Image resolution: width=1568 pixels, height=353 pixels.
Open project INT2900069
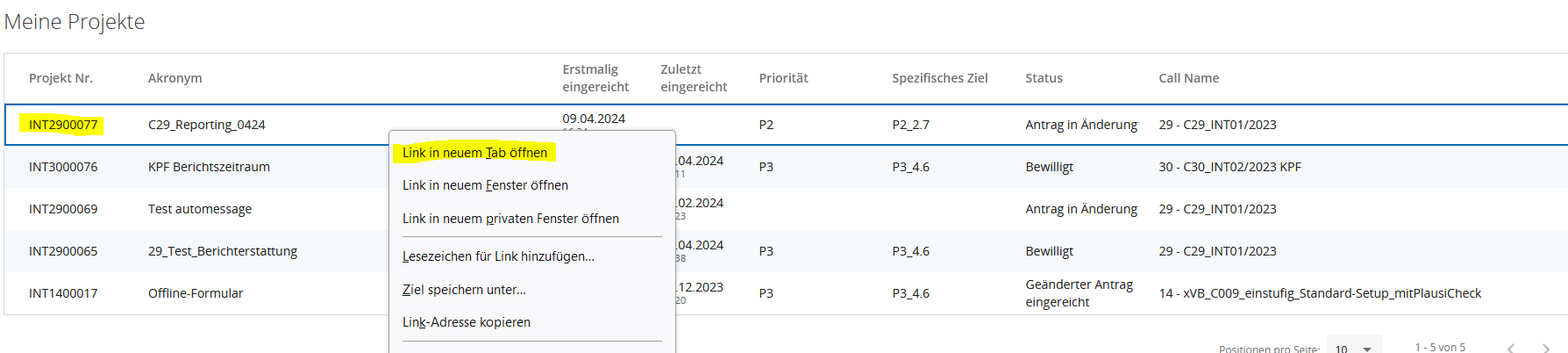63,209
